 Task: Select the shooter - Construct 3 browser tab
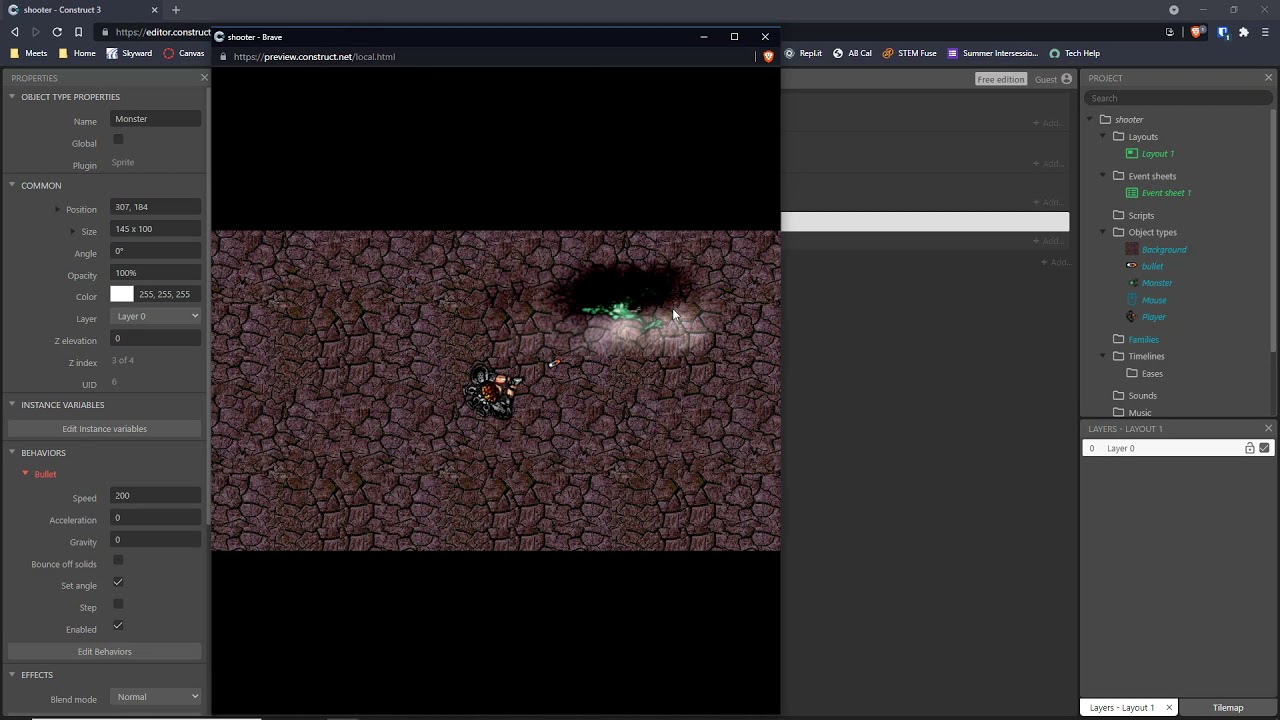pos(83,10)
